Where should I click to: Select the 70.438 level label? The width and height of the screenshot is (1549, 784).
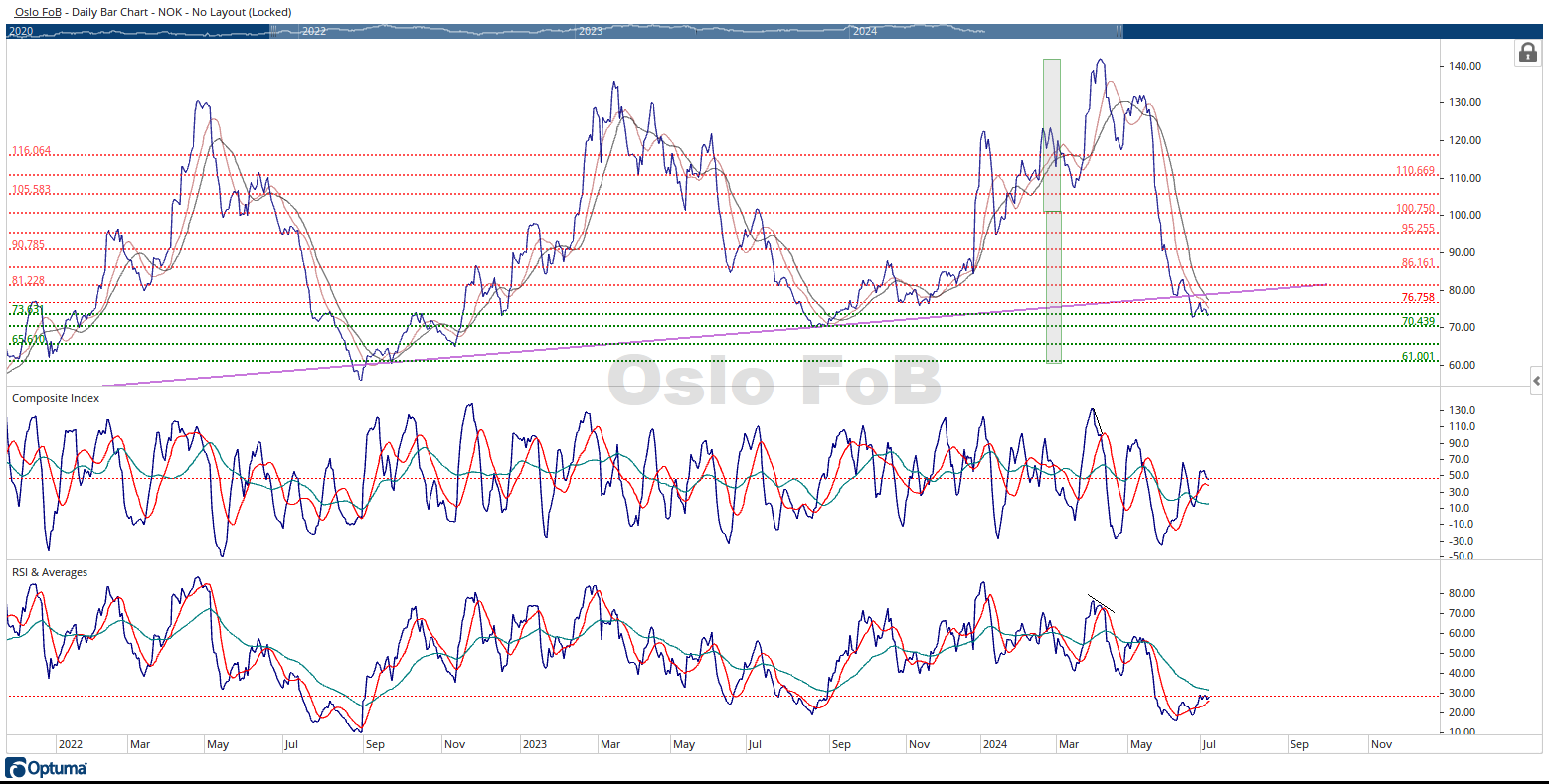coord(1418,321)
